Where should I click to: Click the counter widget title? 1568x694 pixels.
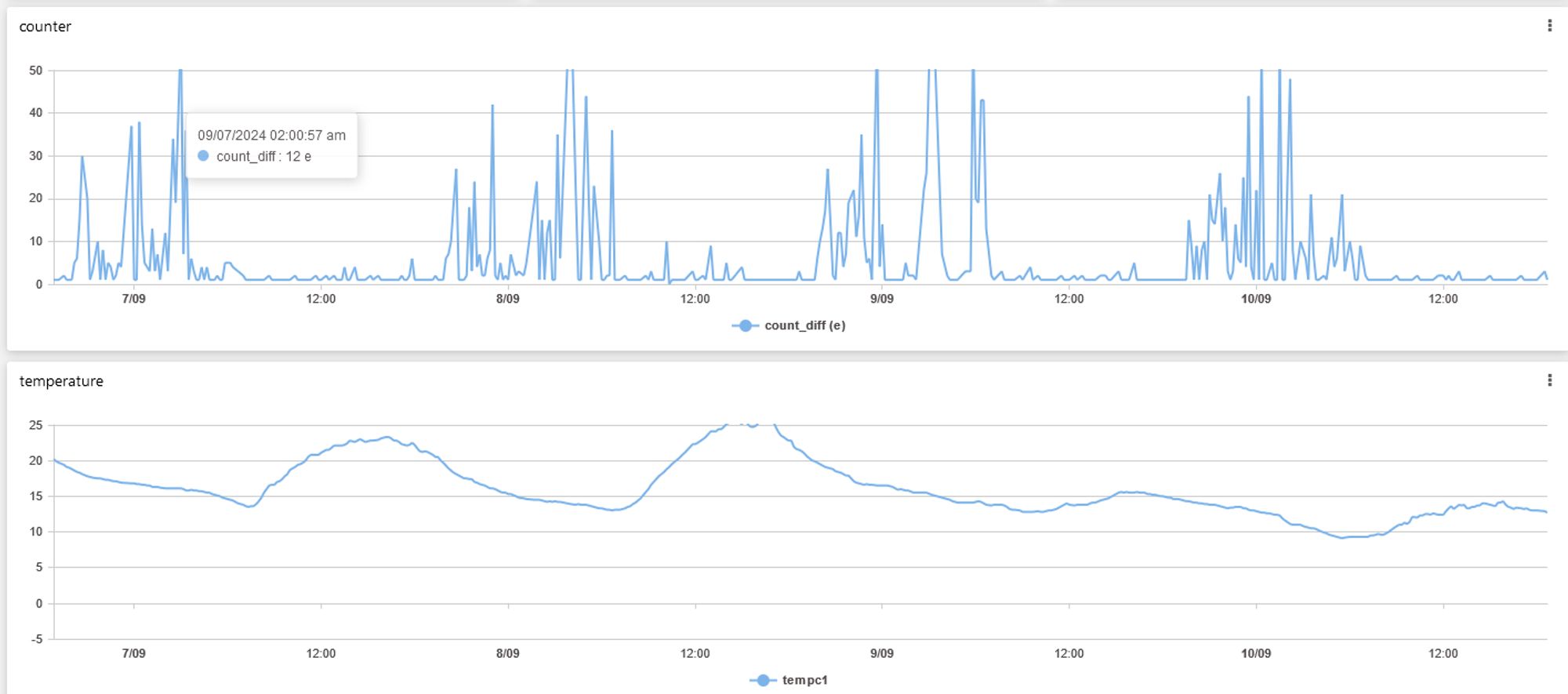point(45,27)
